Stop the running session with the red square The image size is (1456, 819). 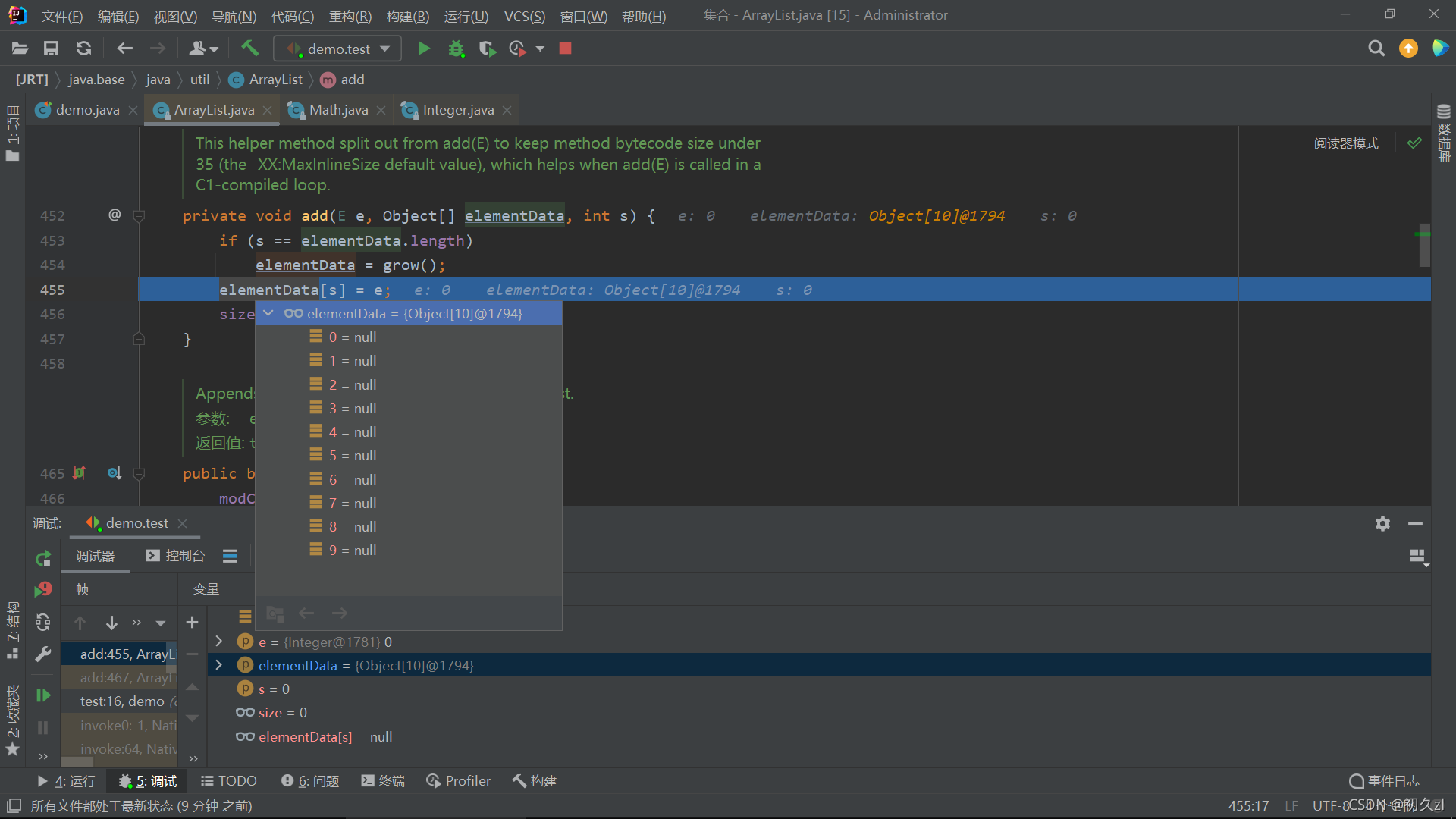(565, 49)
